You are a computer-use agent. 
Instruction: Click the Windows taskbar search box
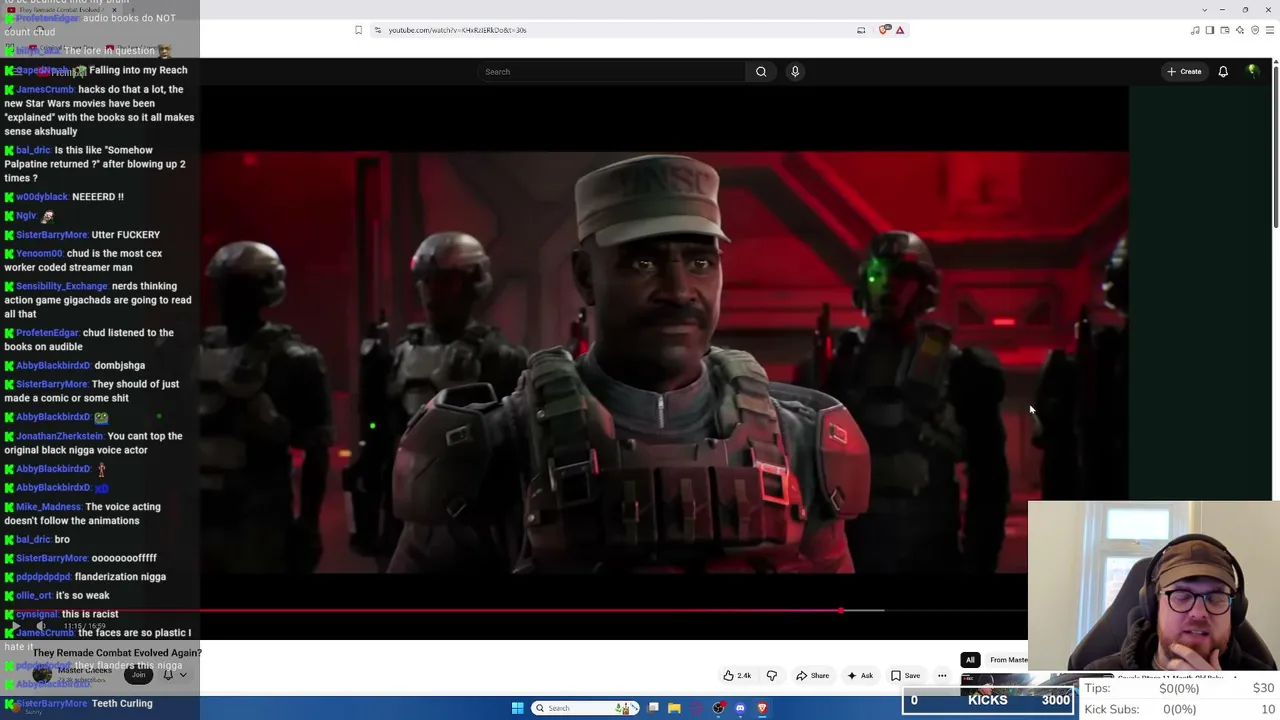click(586, 708)
